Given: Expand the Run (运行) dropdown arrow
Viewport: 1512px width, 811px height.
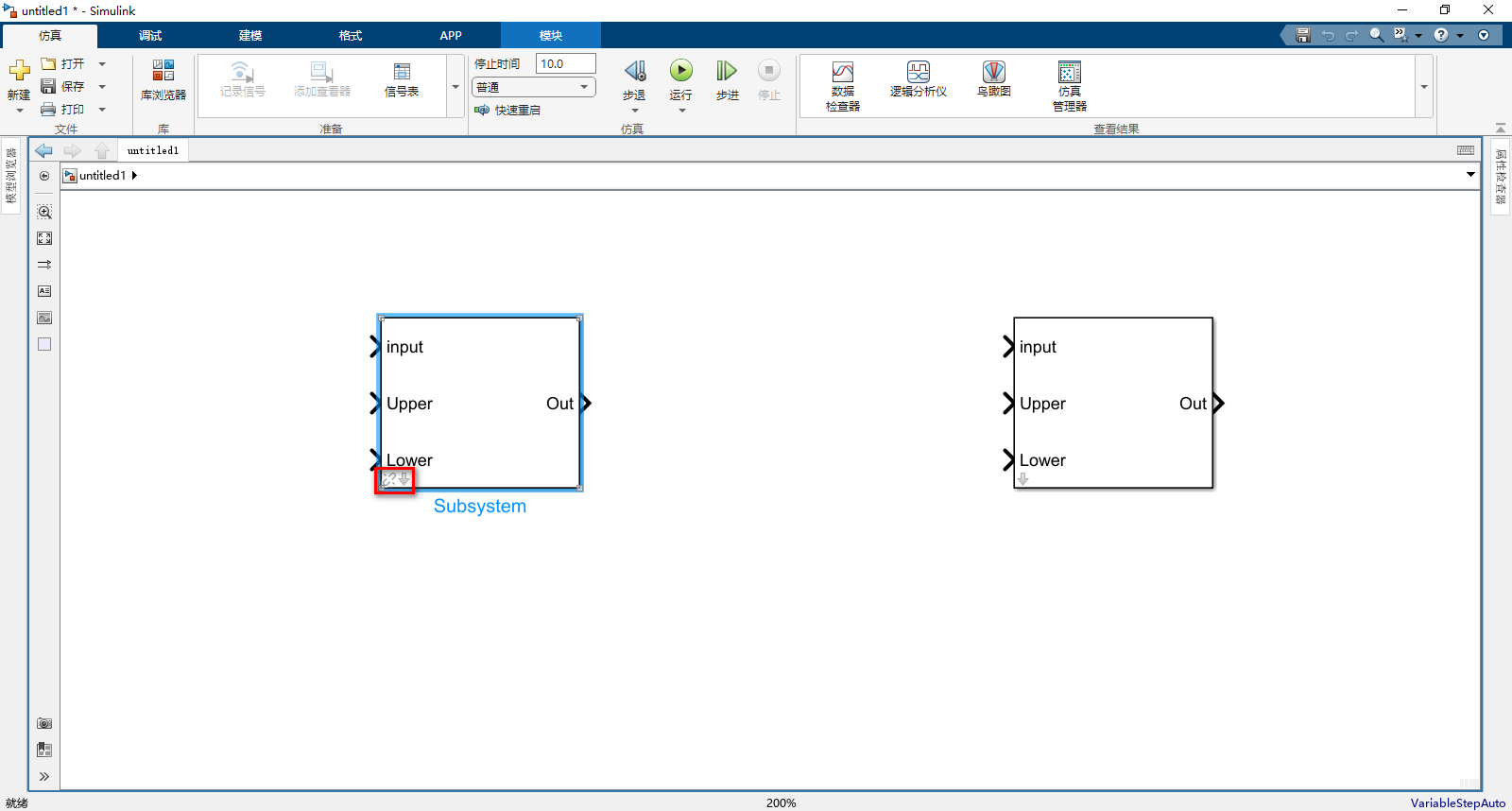Looking at the screenshot, I should coord(681,111).
